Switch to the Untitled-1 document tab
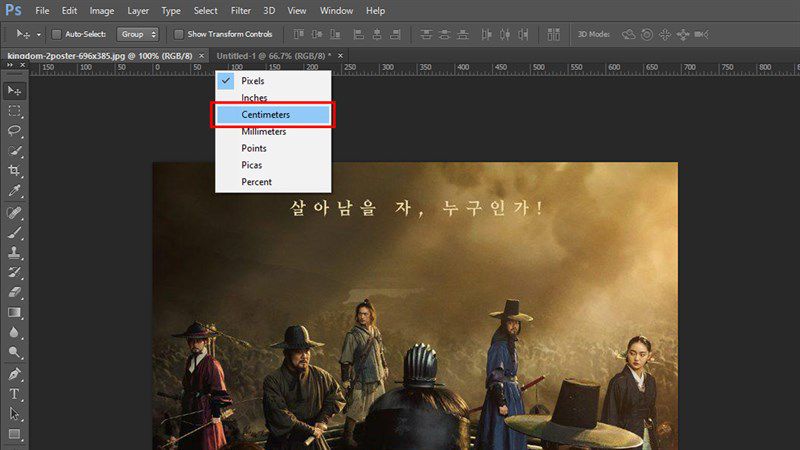The image size is (800, 450). pos(273,56)
